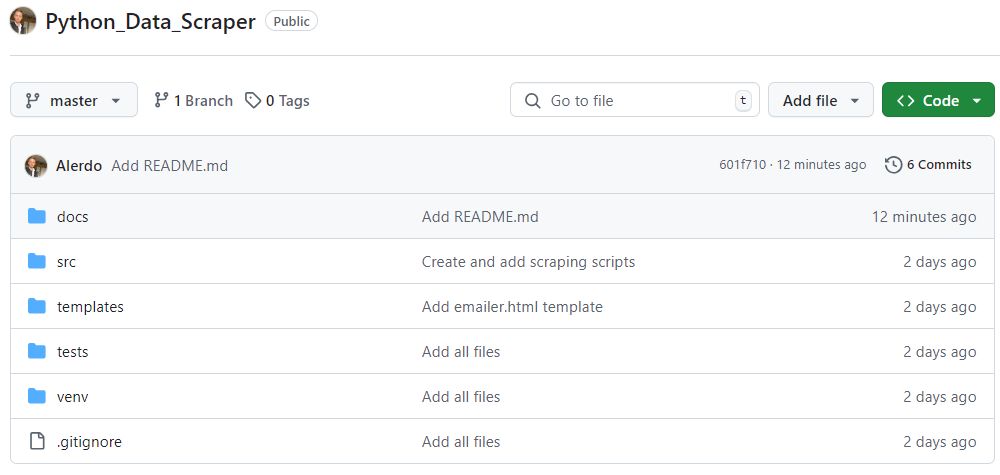Open the 1 Branch link
The image size is (1000, 475).
(193, 101)
